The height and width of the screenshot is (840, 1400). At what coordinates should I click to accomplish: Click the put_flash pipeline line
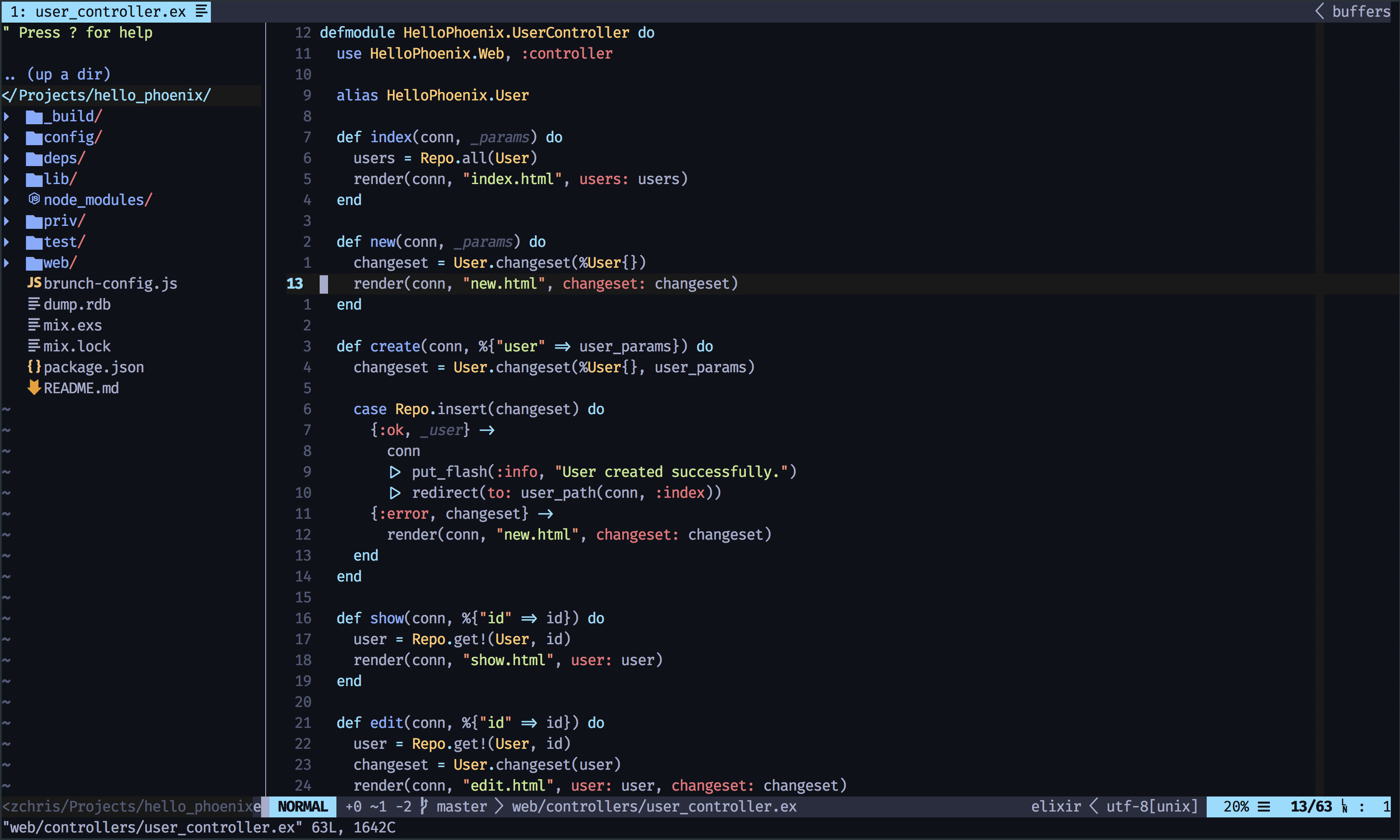coord(593,472)
